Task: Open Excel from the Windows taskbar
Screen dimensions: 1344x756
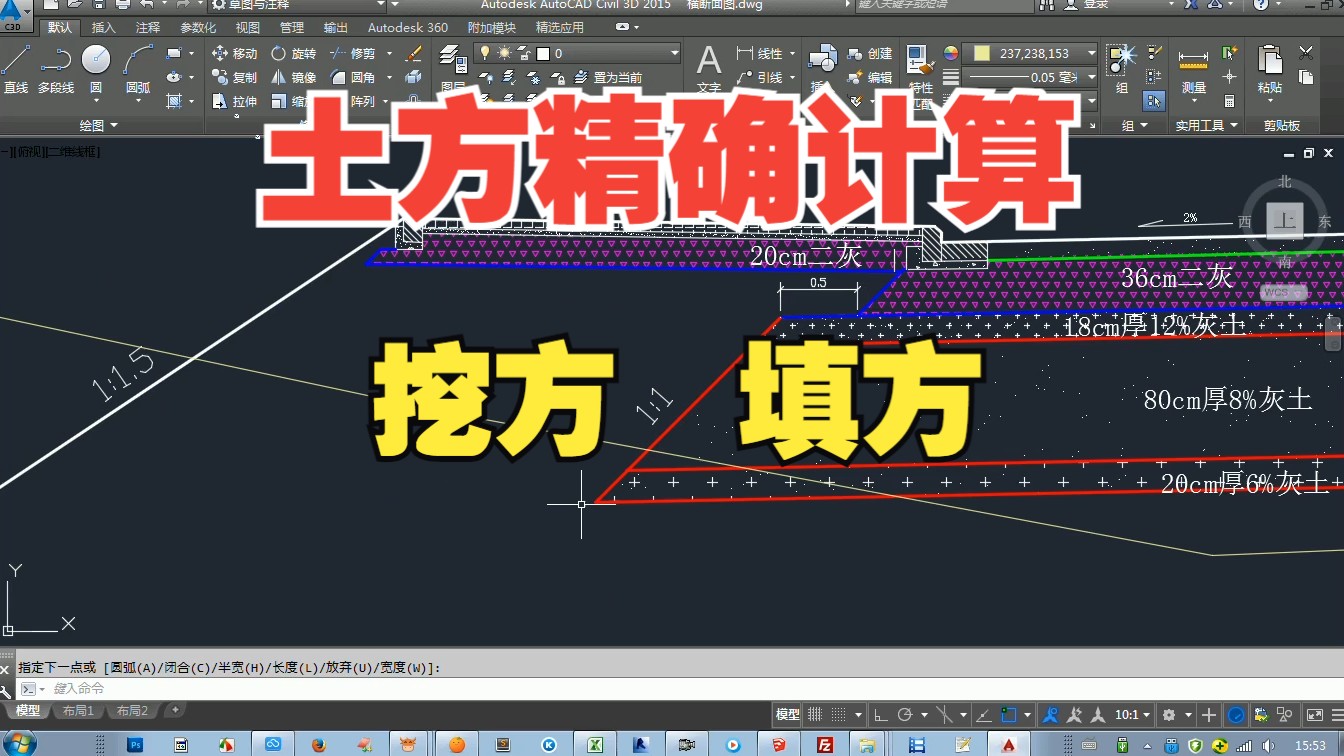Action: [595, 745]
